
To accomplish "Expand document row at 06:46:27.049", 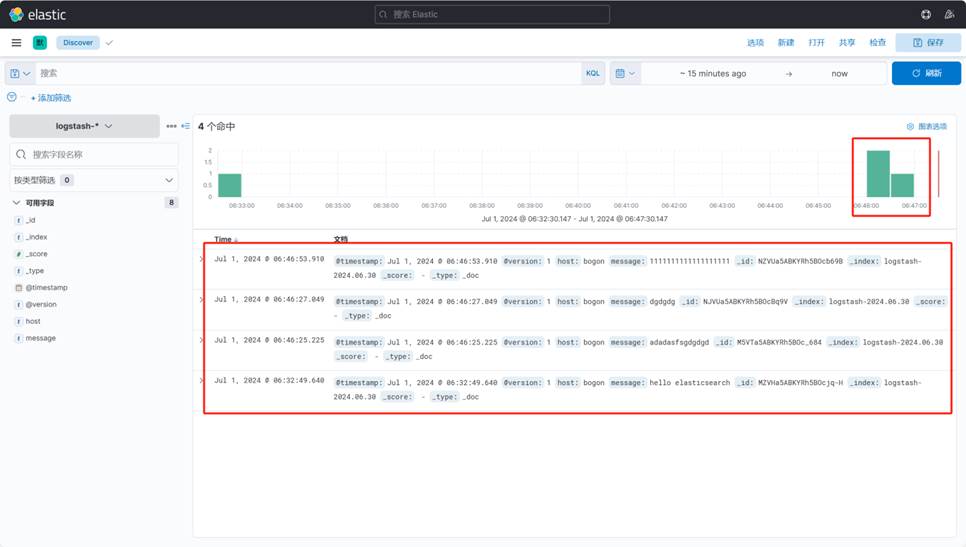I will pyautogui.click(x=201, y=299).
